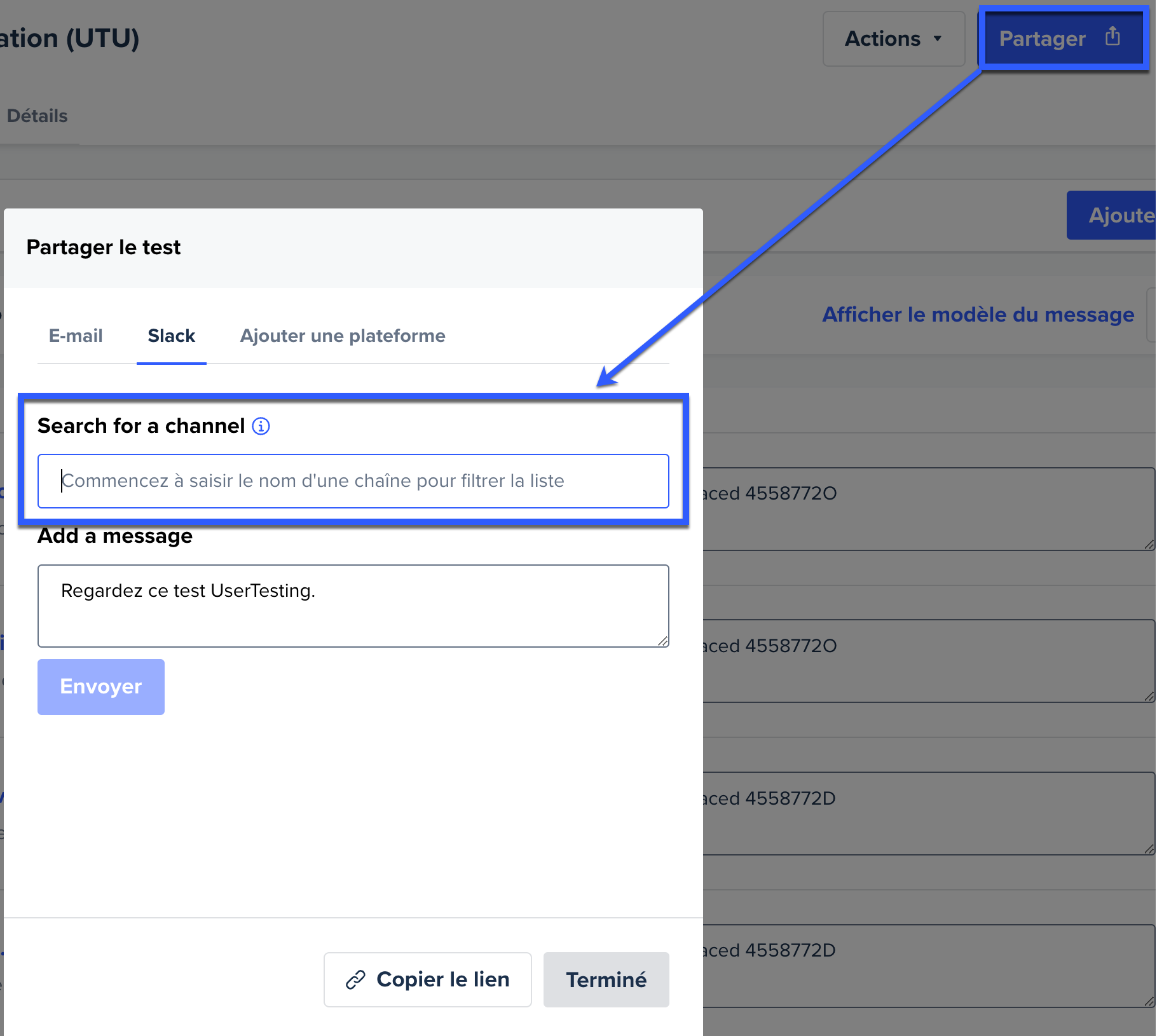
Task: Click the Envoyer button
Action: (x=101, y=687)
